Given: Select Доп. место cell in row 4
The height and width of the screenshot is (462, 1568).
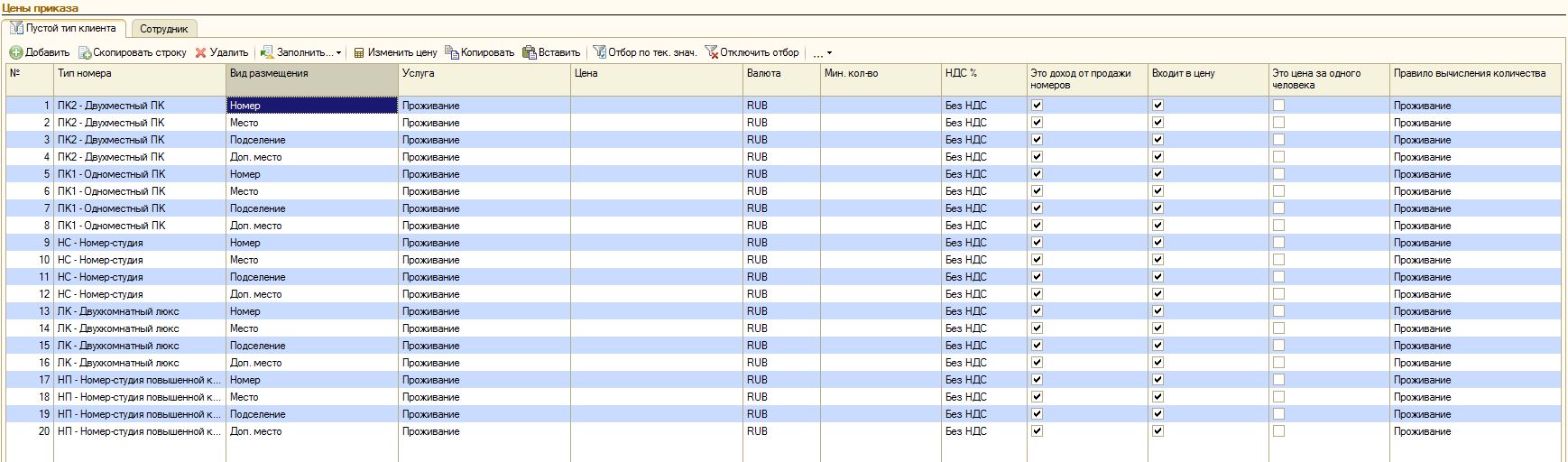Looking at the screenshot, I should click(312, 157).
